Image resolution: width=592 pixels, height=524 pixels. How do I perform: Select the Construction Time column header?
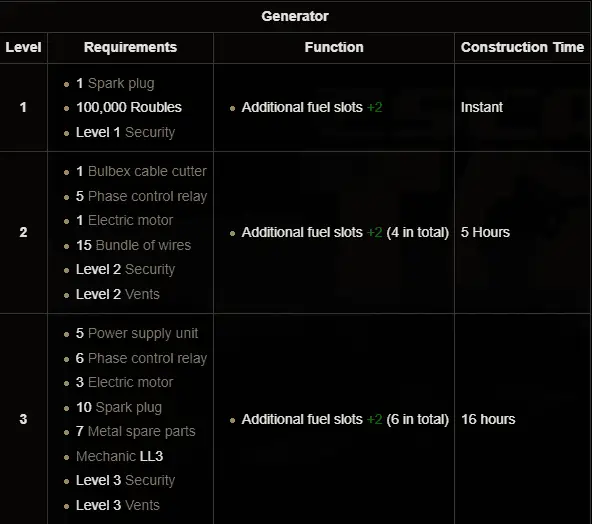pyautogui.click(x=522, y=47)
